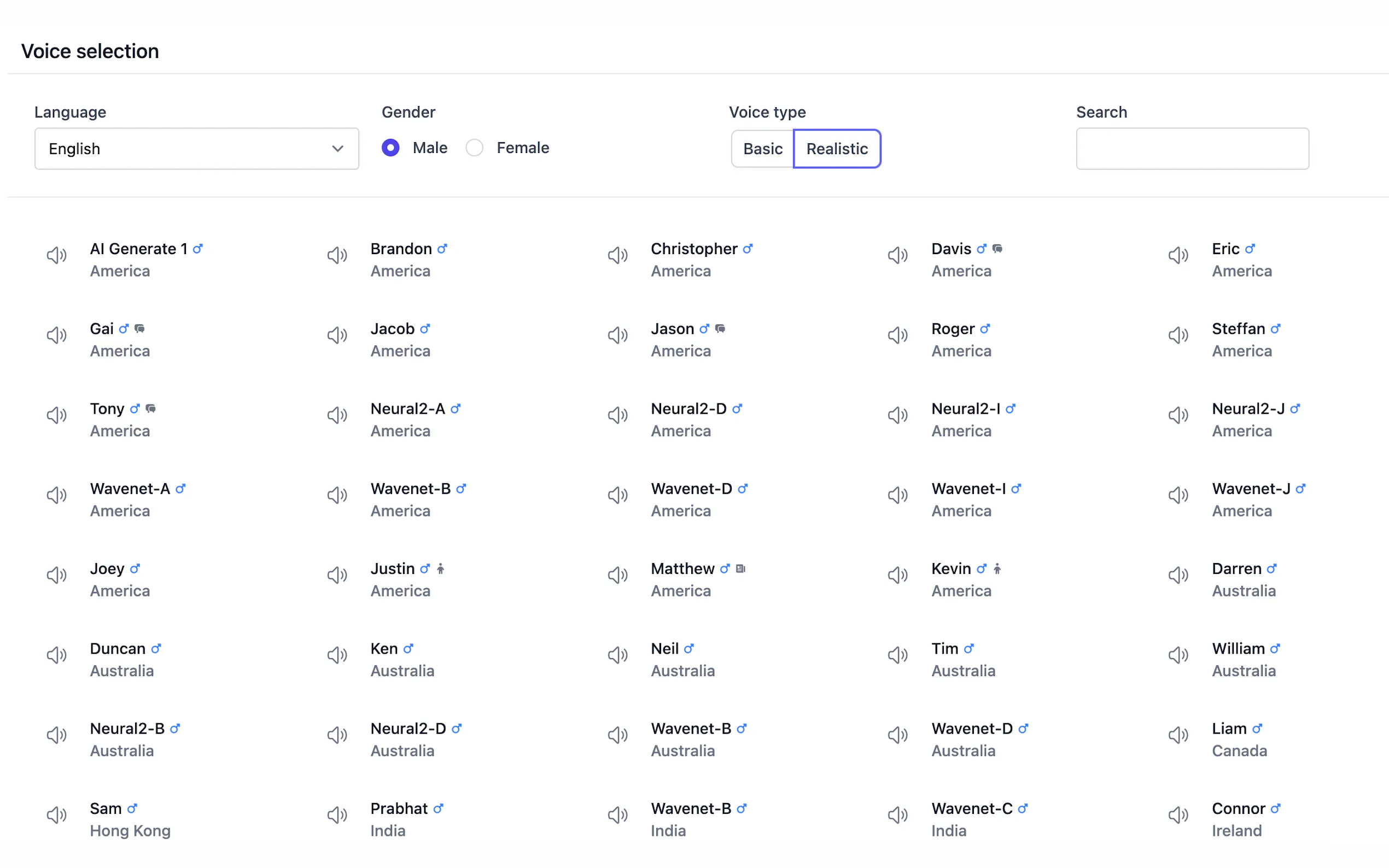This screenshot has width=1389, height=868.
Task: Click the chevron arrow in Language box
Action: coord(337,149)
